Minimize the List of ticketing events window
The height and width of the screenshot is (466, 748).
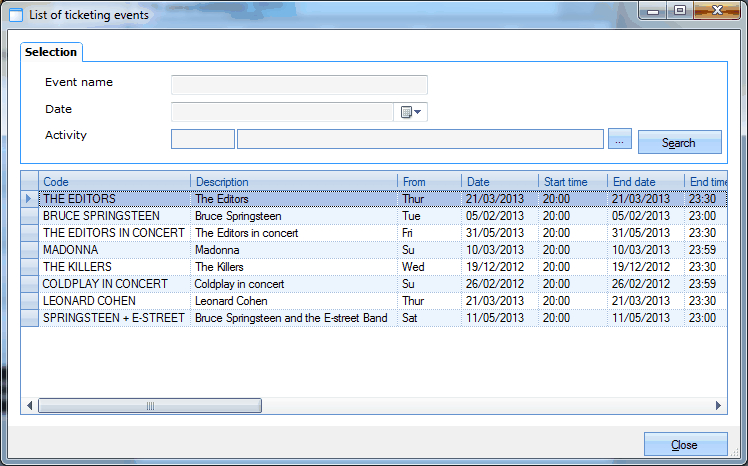(x=654, y=11)
